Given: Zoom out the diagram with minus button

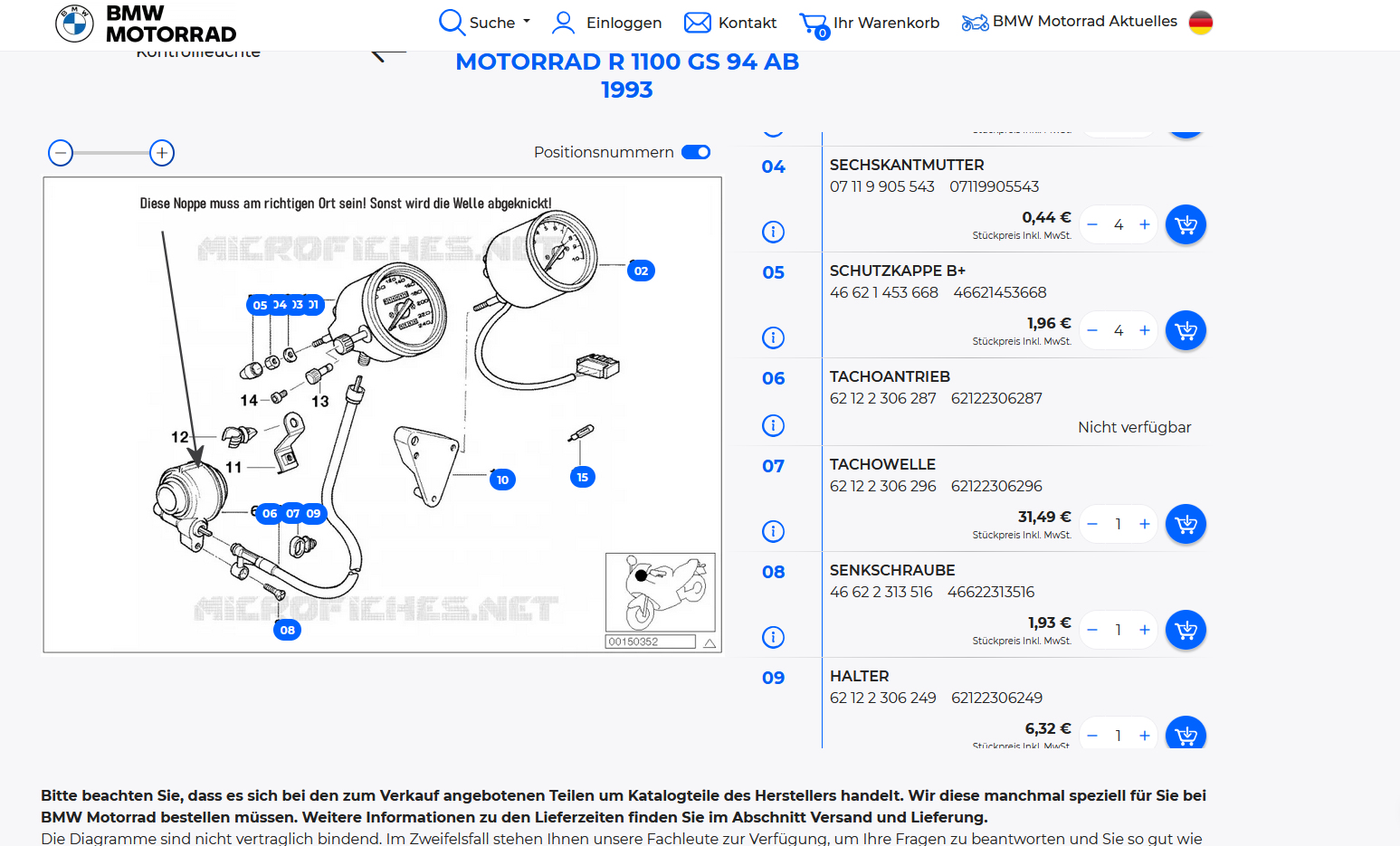Looking at the screenshot, I should pyautogui.click(x=61, y=153).
